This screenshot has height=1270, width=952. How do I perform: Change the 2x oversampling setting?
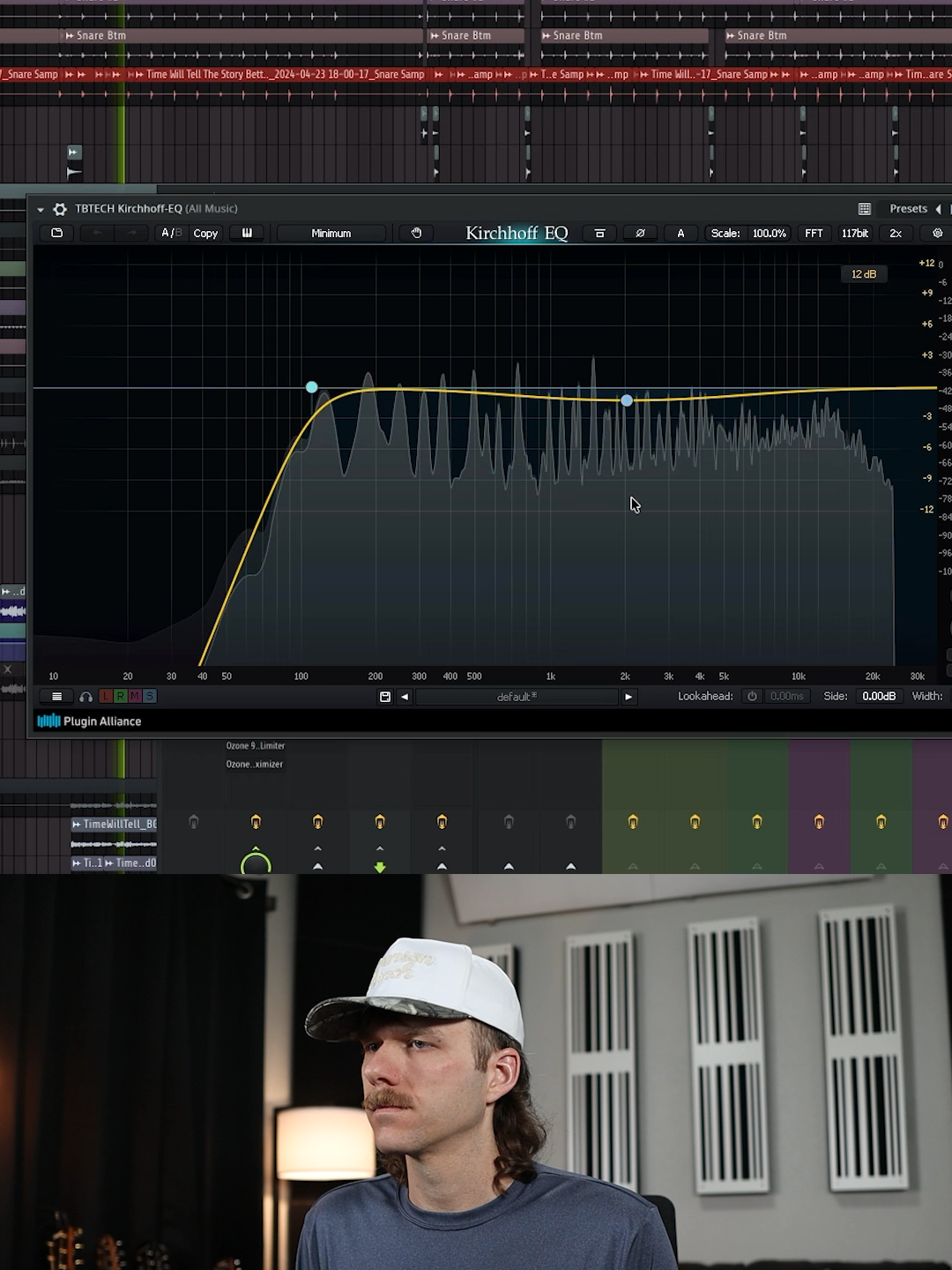click(896, 233)
